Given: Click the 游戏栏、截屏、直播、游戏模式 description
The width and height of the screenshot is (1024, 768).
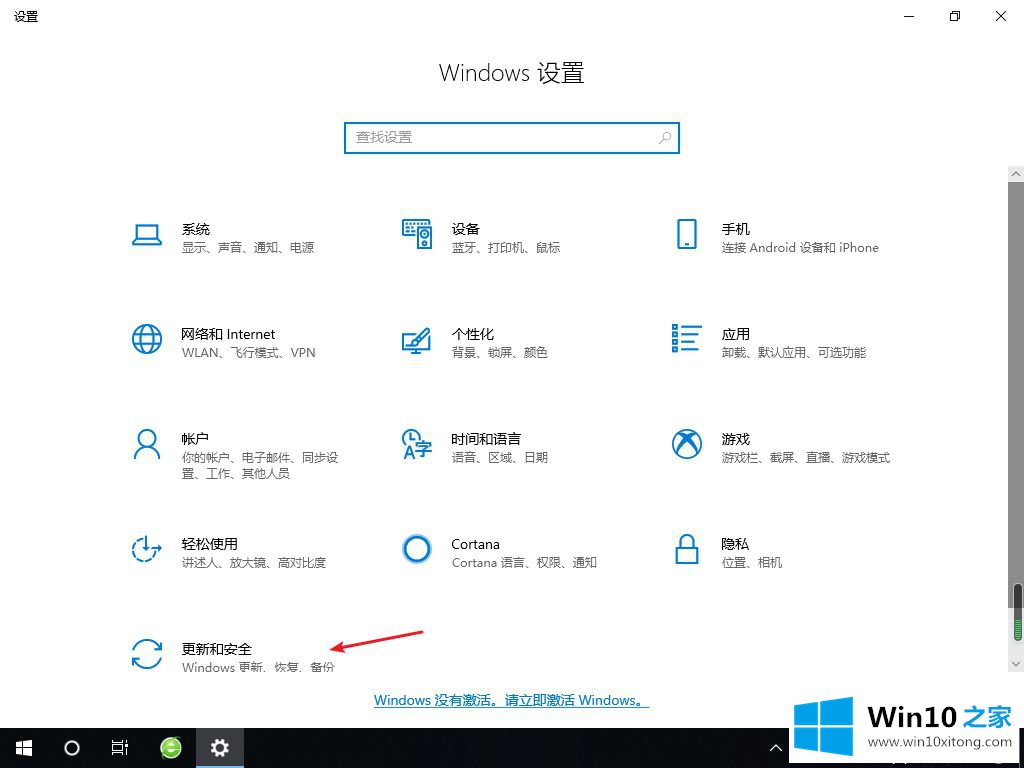Looking at the screenshot, I should click(x=806, y=458).
